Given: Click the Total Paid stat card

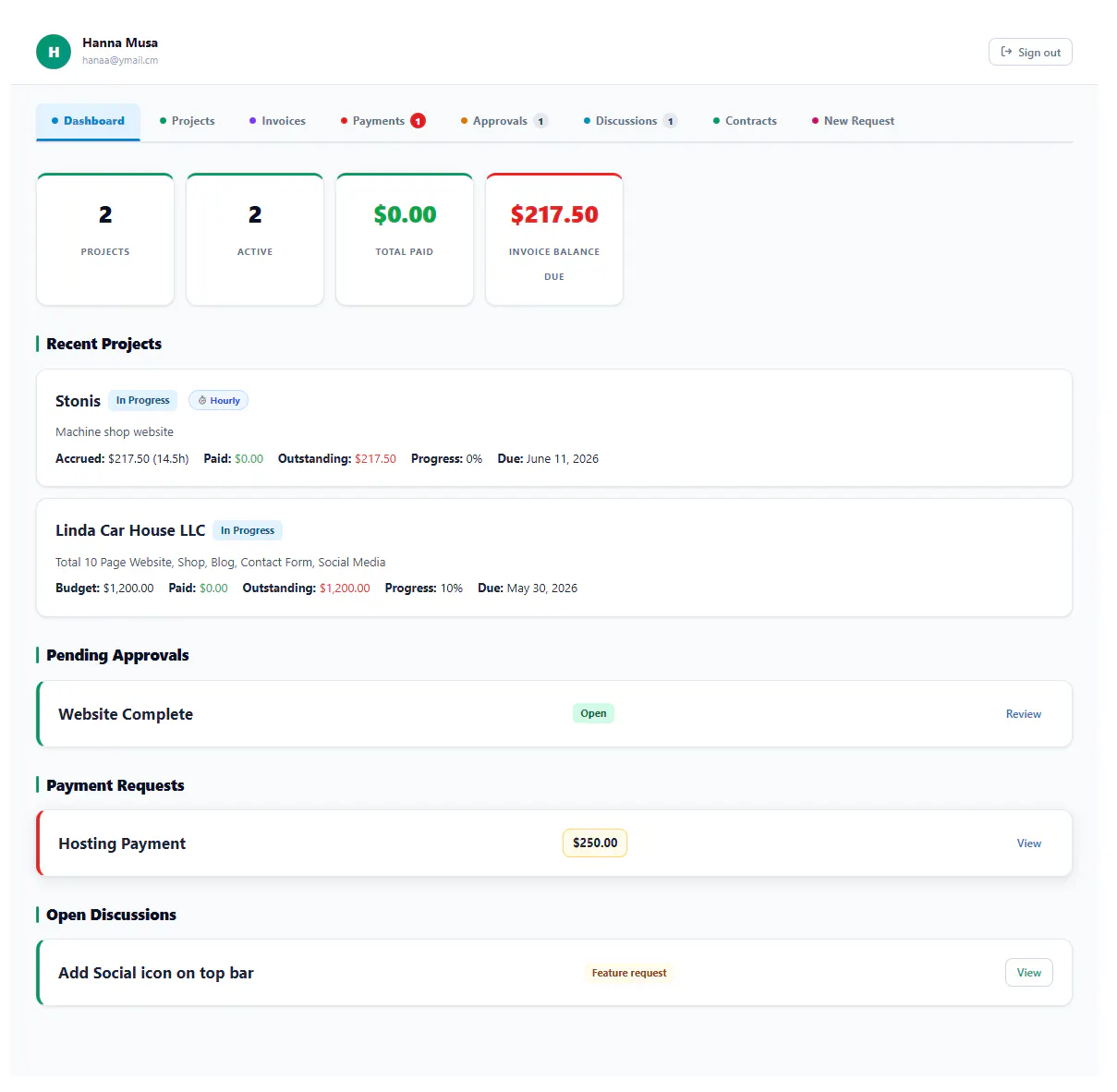Looking at the screenshot, I should tap(405, 239).
